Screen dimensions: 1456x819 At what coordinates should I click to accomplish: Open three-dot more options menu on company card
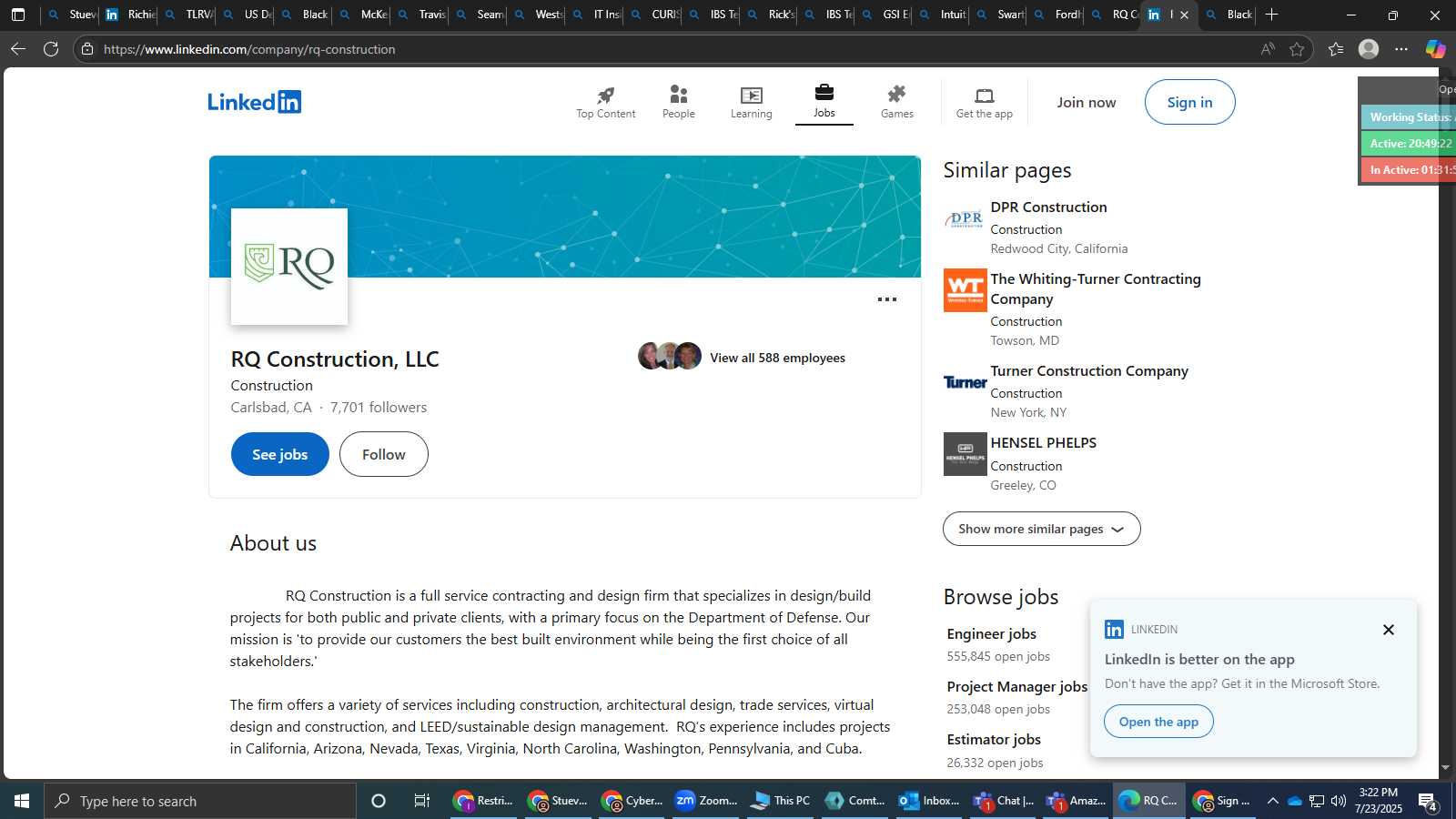point(886,299)
